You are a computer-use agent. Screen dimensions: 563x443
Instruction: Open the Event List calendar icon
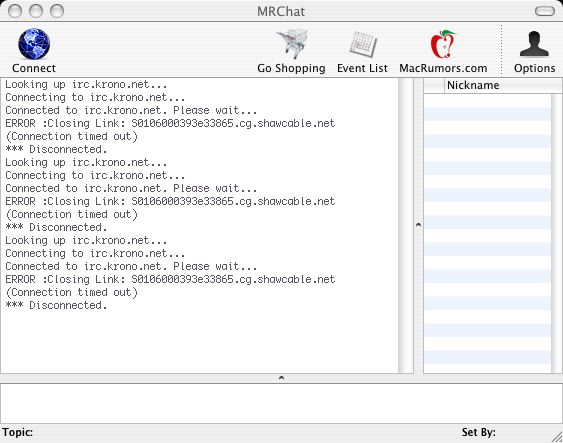(x=363, y=45)
